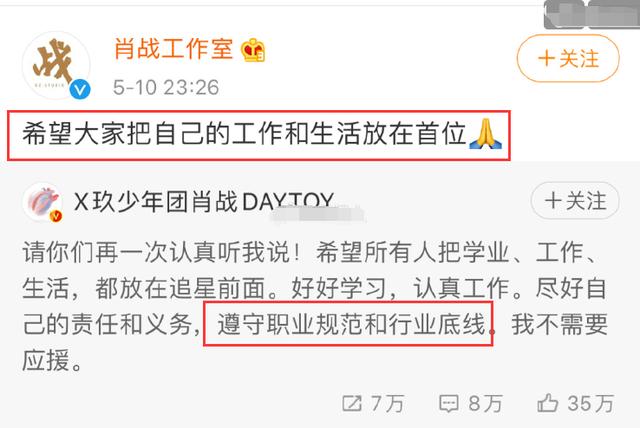640x428 pixels.
Task: Click the praying hands emoji
Action: click(485, 133)
